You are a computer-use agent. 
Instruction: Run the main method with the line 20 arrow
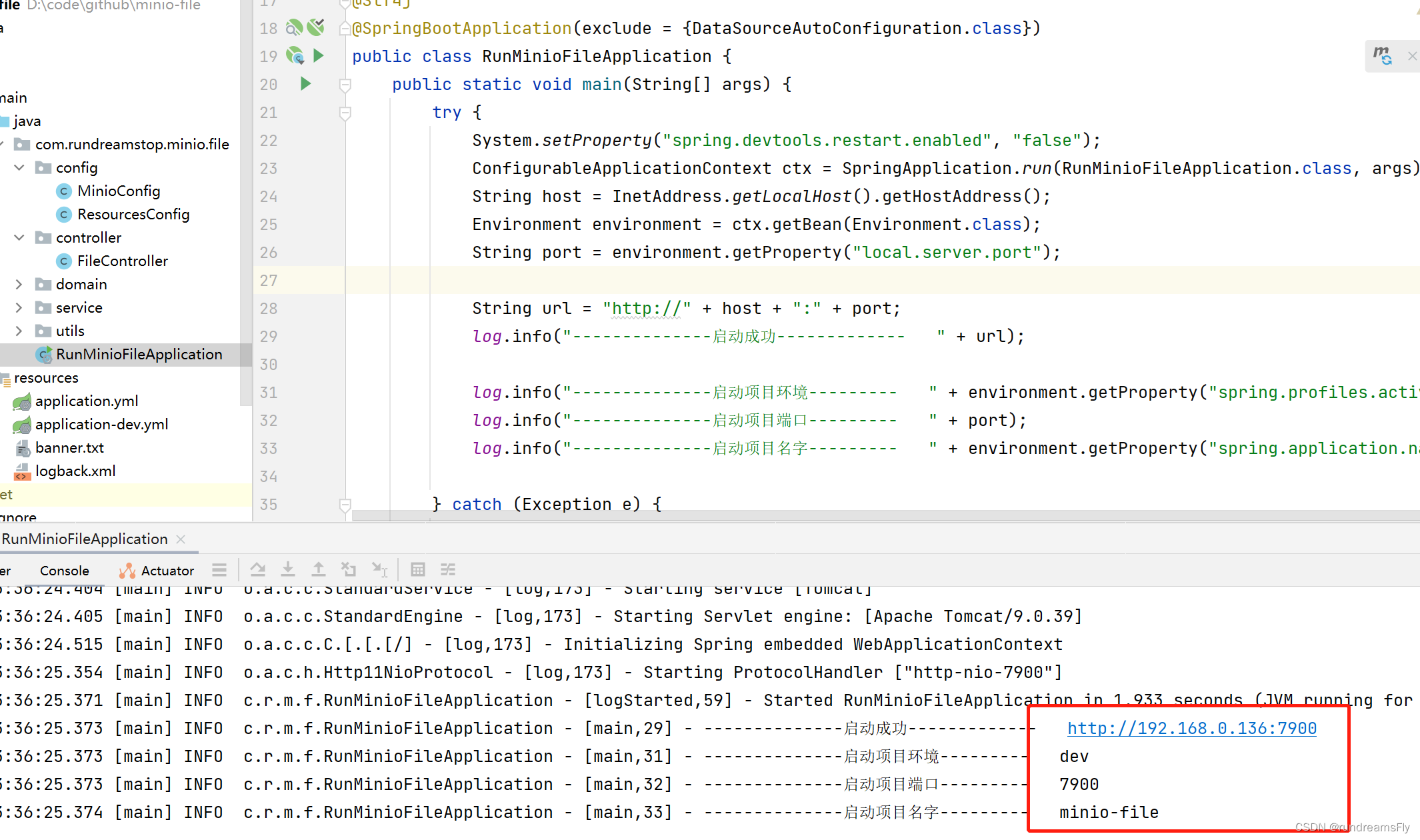pyautogui.click(x=305, y=84)
